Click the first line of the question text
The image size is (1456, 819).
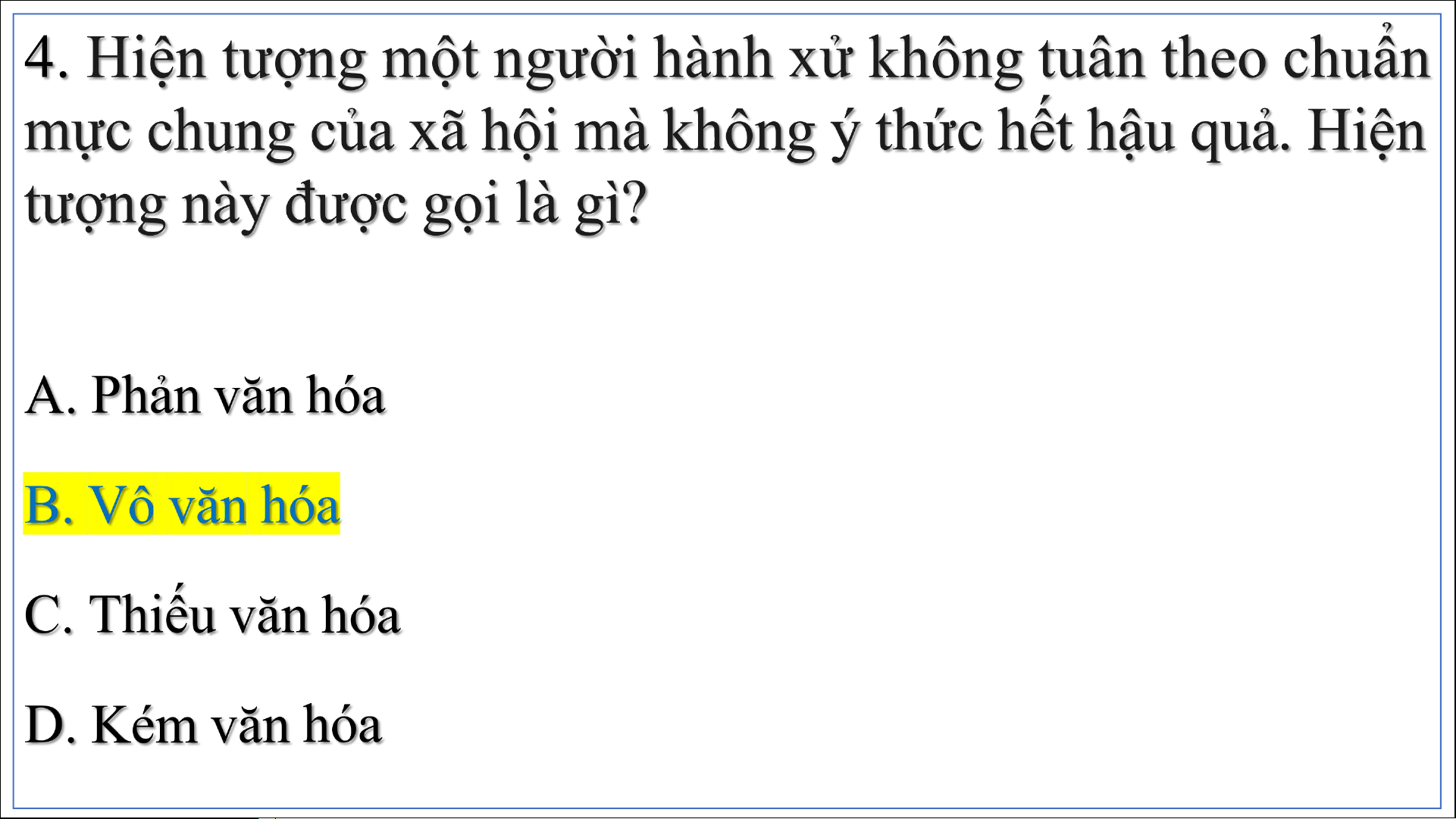point(728,59)
